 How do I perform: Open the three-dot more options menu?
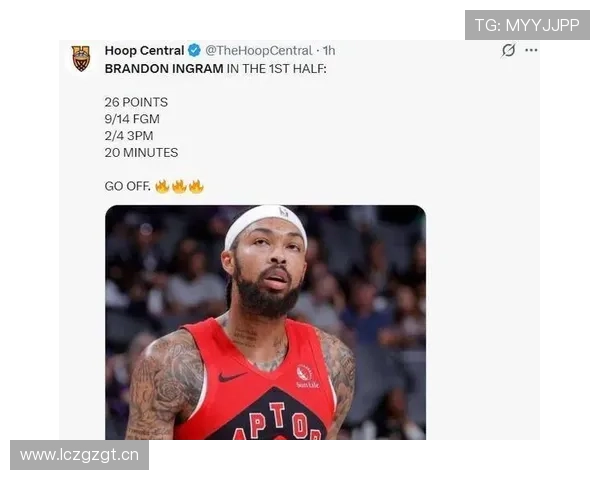531,50
